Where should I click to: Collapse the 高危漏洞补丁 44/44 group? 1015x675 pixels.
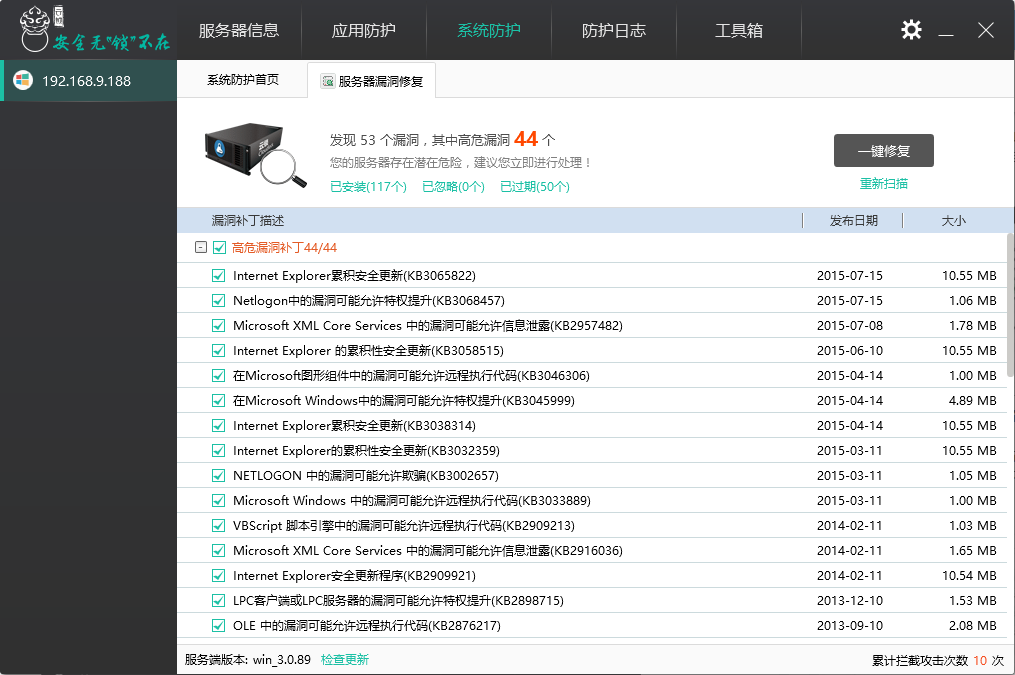click(x=201, y=248)
